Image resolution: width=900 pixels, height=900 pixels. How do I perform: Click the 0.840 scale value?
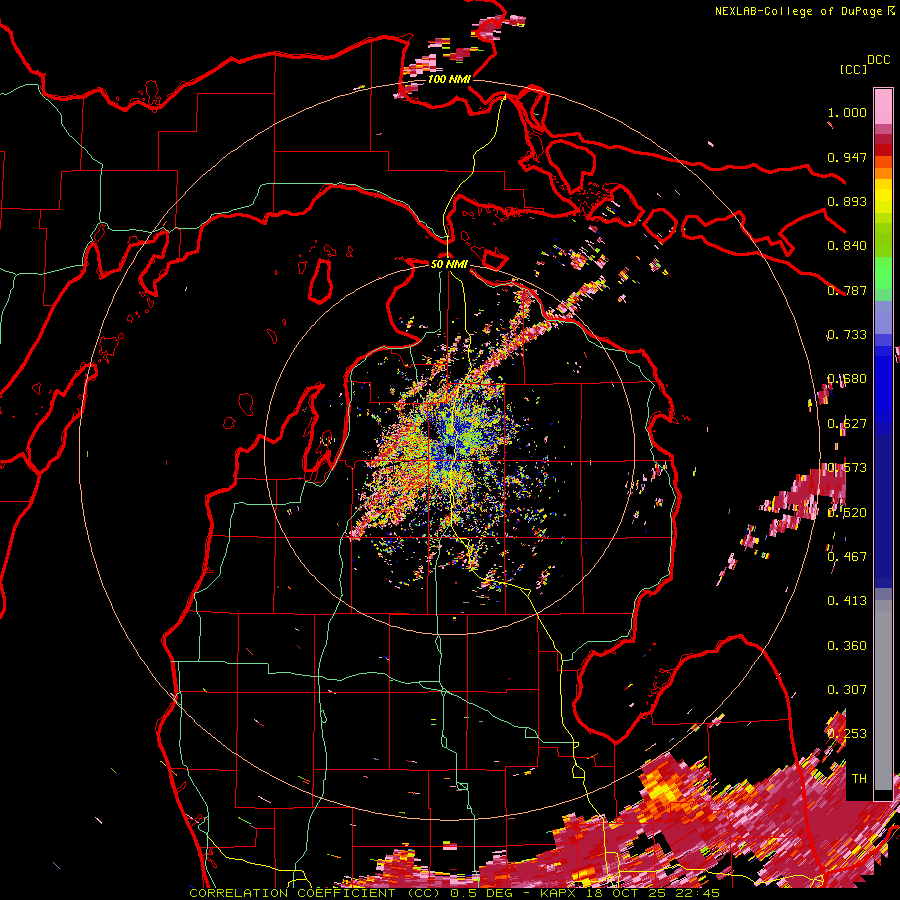tap(847, 246)
